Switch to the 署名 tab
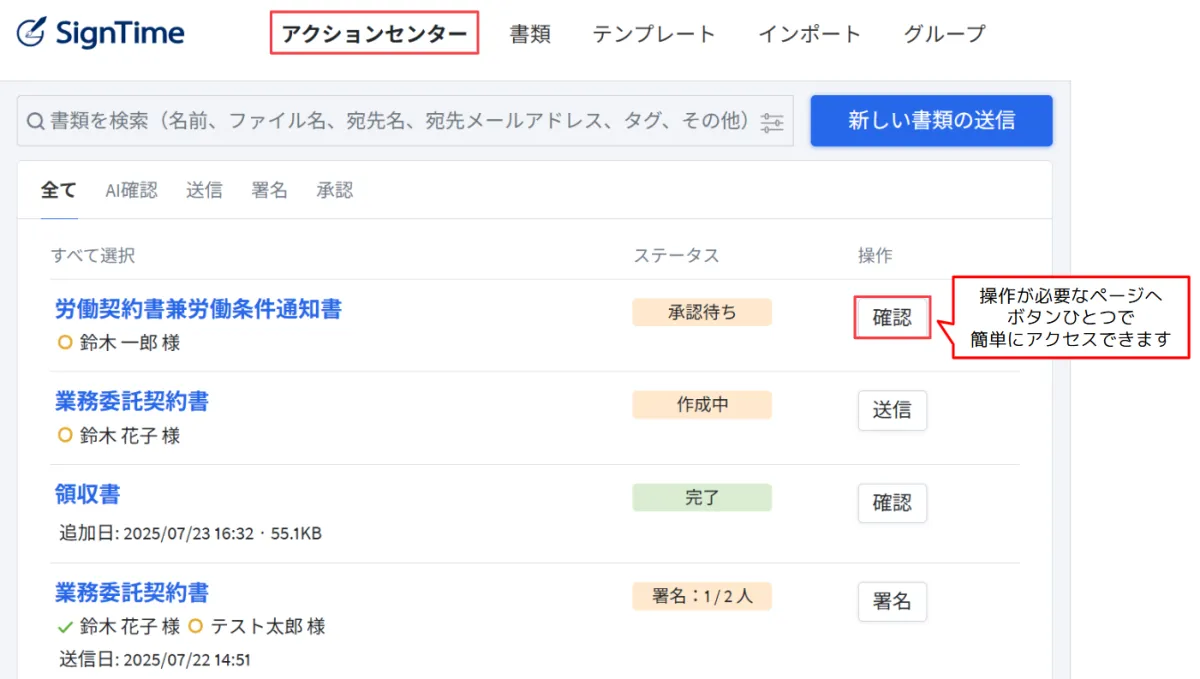The height and width of the screenshot is (679, 1200). [269, 190]
